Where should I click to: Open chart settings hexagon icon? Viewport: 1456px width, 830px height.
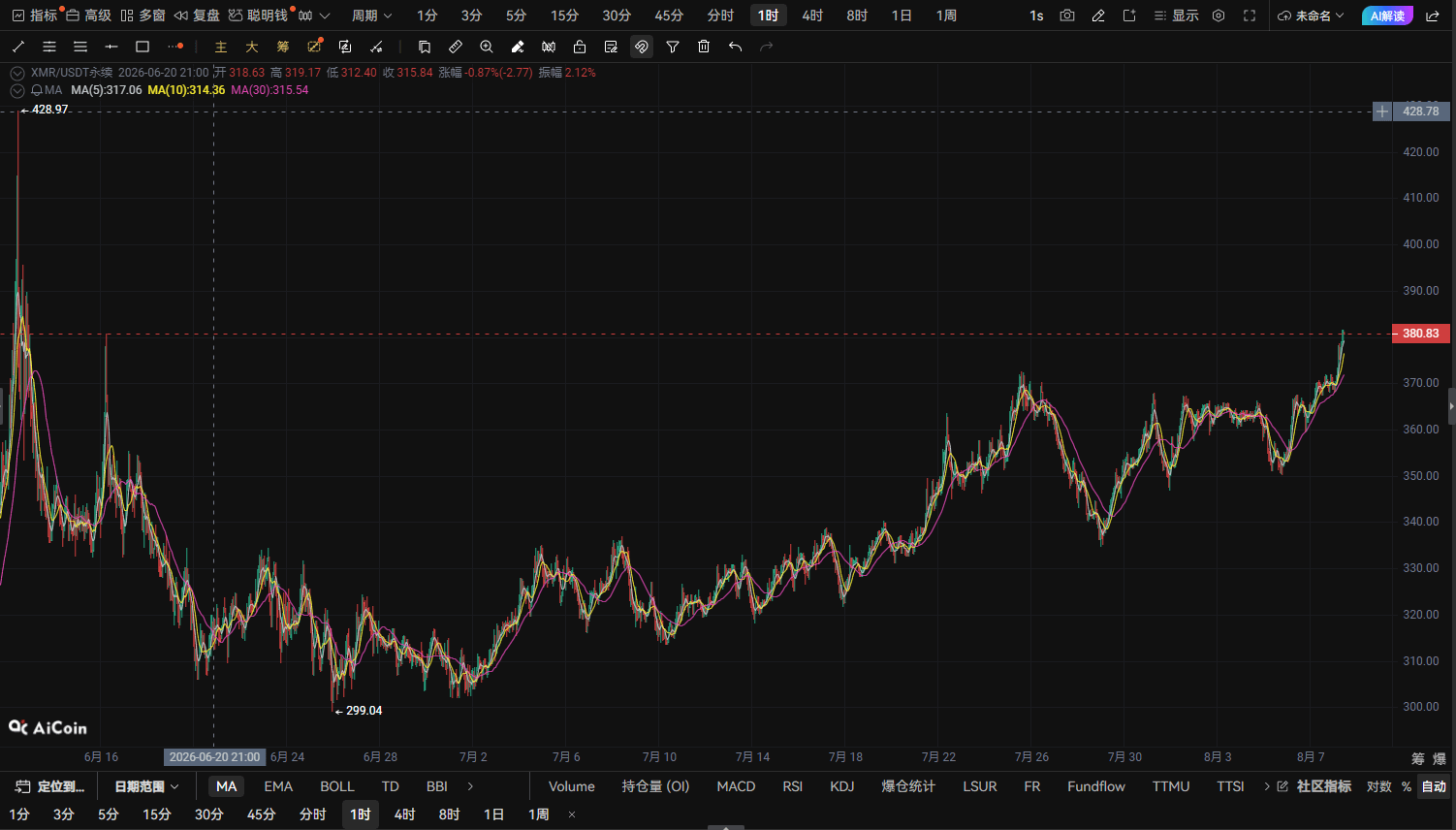[x=1219, y=16]
